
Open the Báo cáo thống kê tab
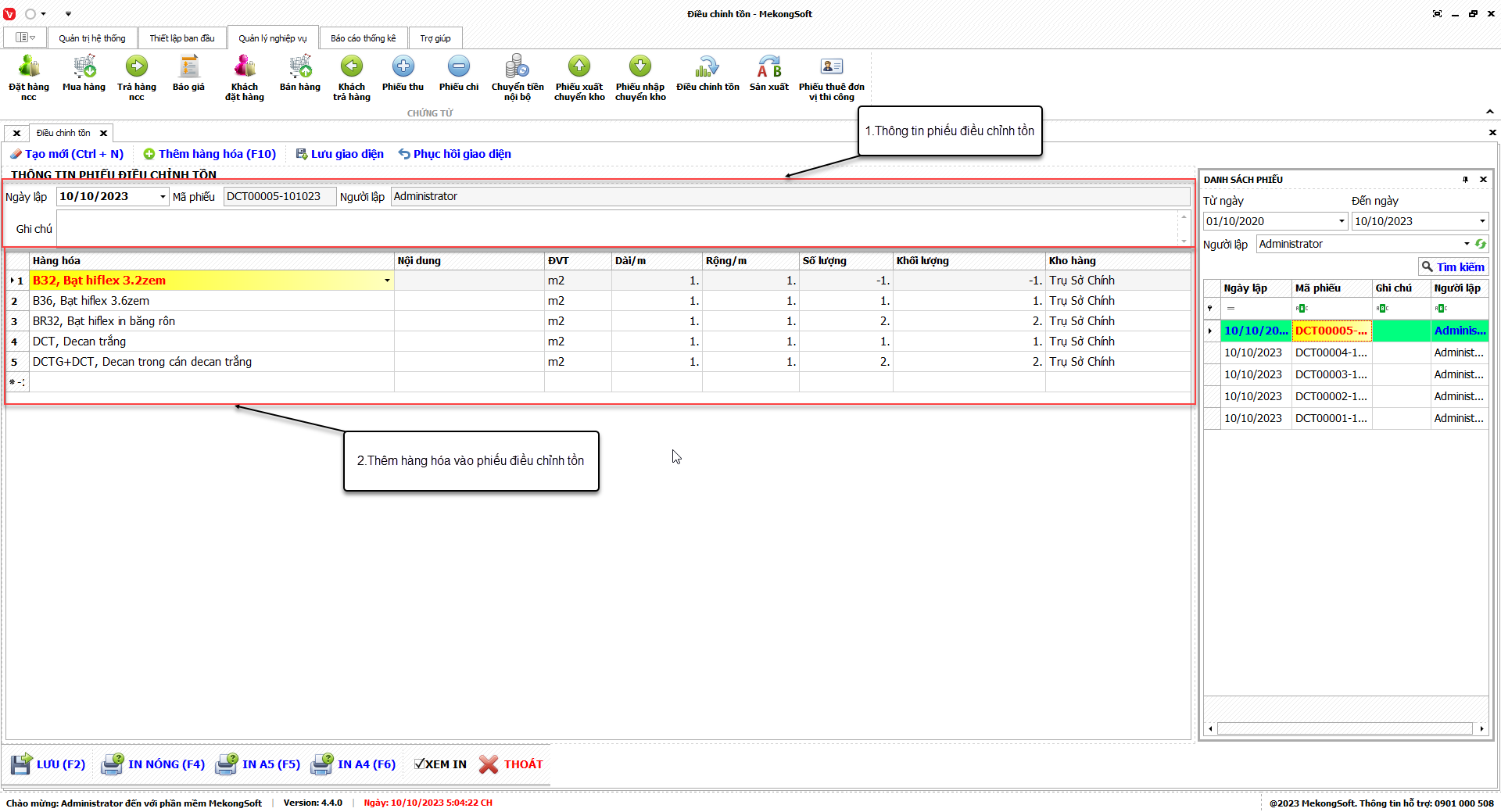pyautogui.click(x=364, y=38)
